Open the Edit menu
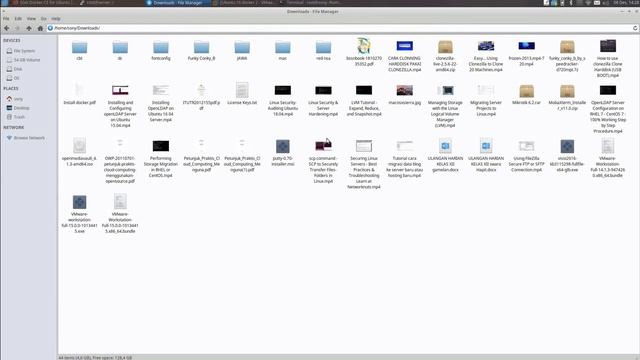The image size is (640, 360). pos(18,19)
